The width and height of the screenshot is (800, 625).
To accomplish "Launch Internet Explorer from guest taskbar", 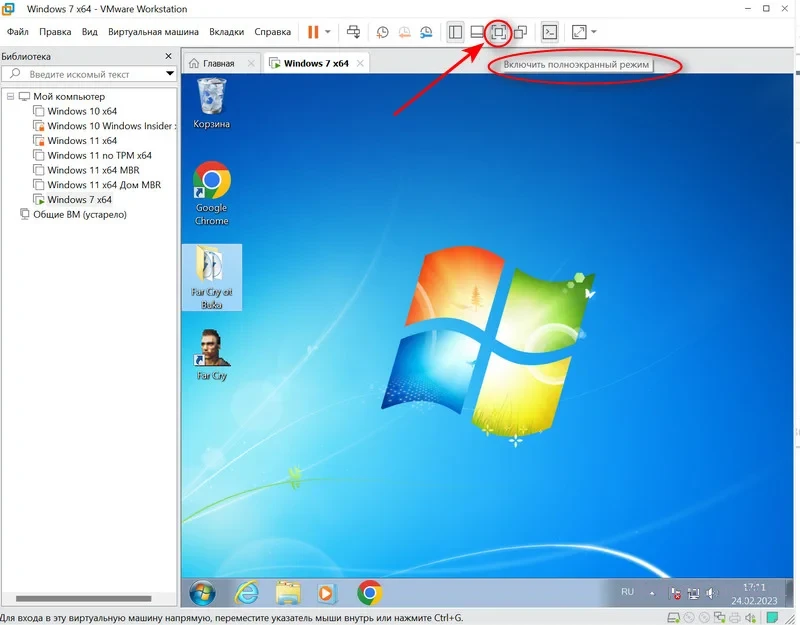I will [247, 593].
